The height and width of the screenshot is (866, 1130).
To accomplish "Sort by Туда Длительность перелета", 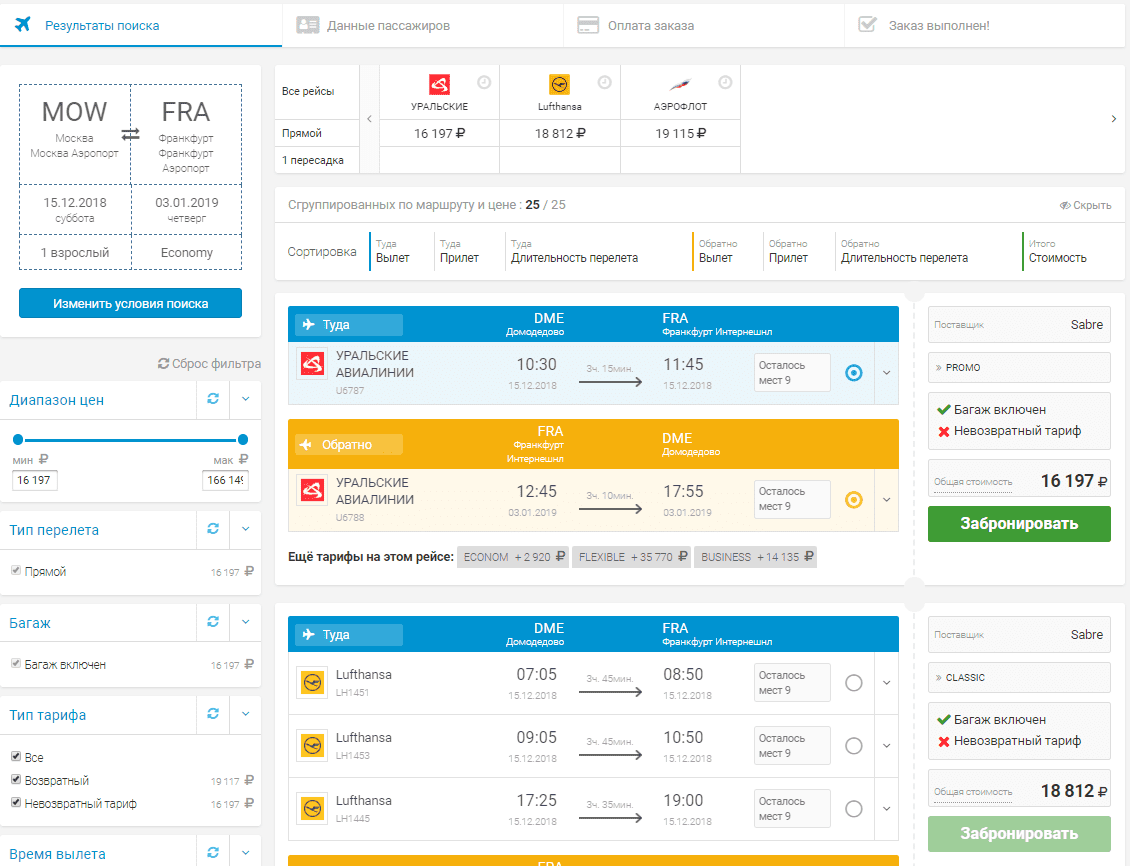I will coord(574,251).
